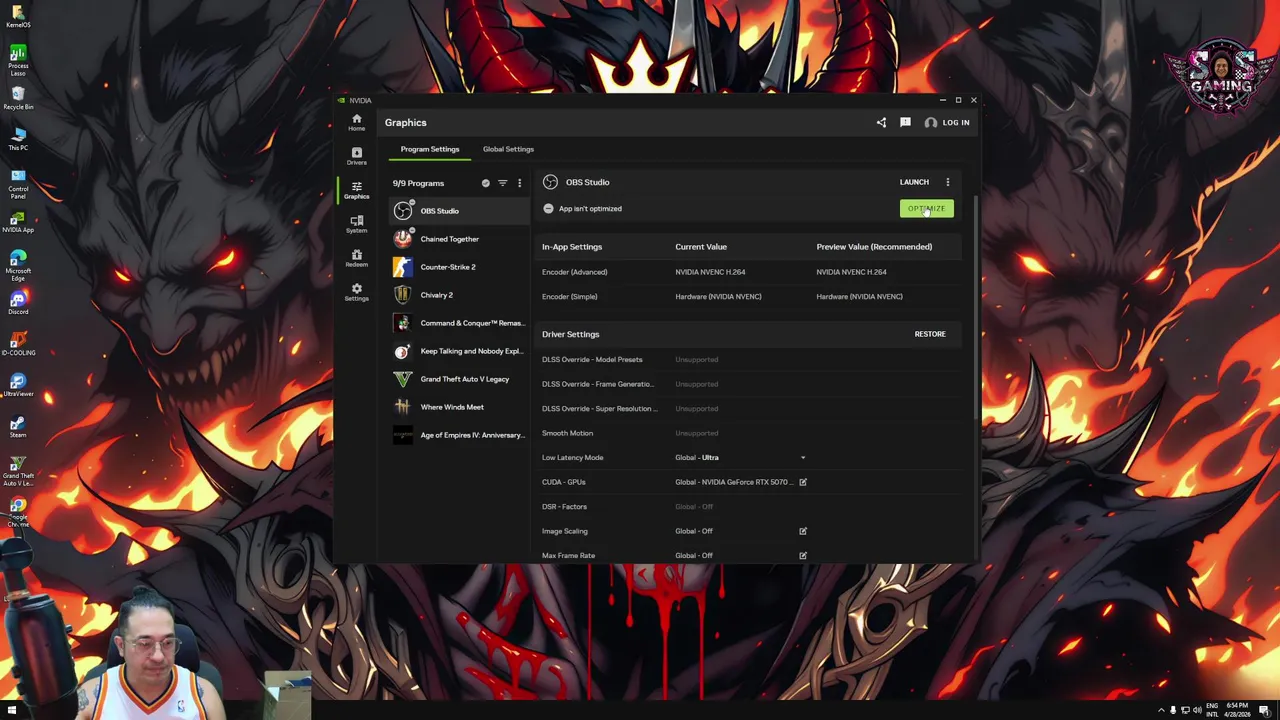Open Microsoft Edge desktop shortcut
The height and width of the screenshot is (720, 1280).
point(18,264)
